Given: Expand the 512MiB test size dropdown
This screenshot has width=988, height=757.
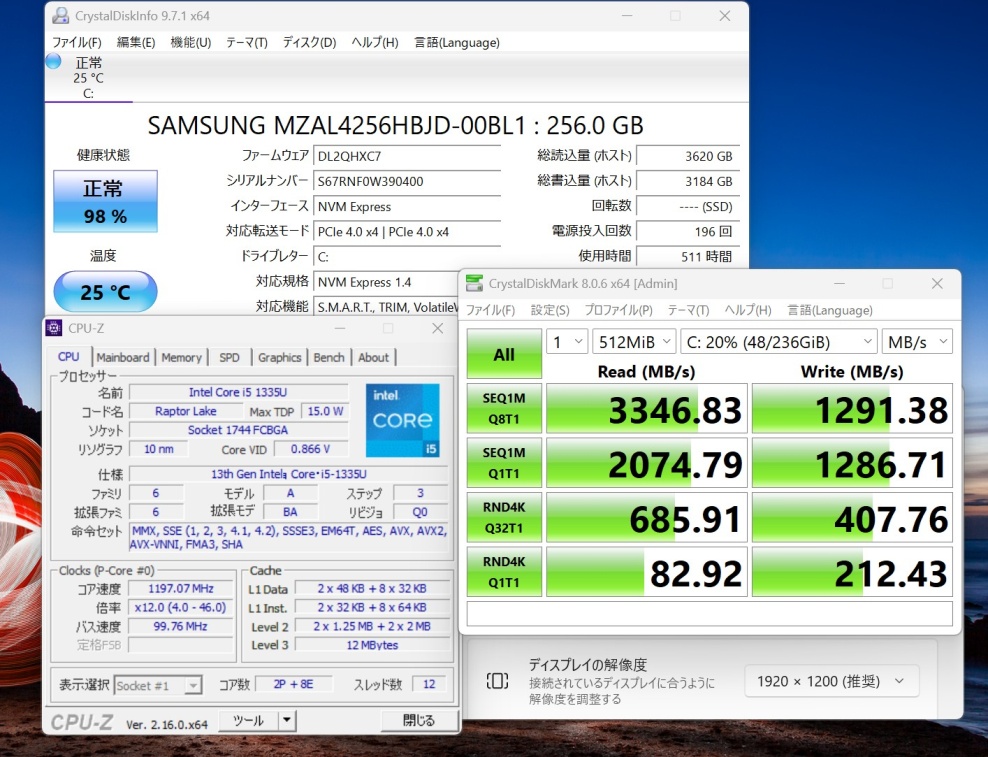Looking at the screenshot, I should coord(634,342).
